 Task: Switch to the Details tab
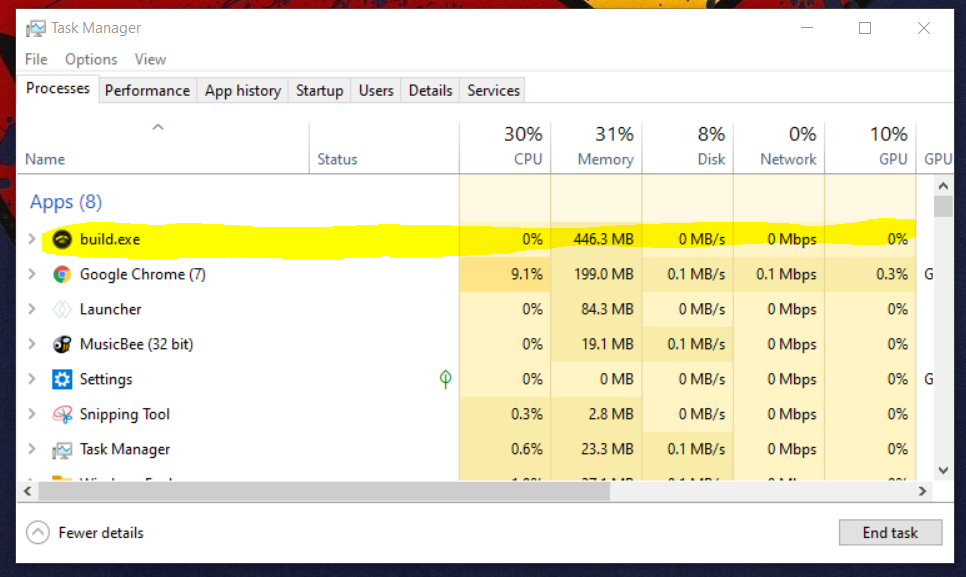click(x=430, y=91)
